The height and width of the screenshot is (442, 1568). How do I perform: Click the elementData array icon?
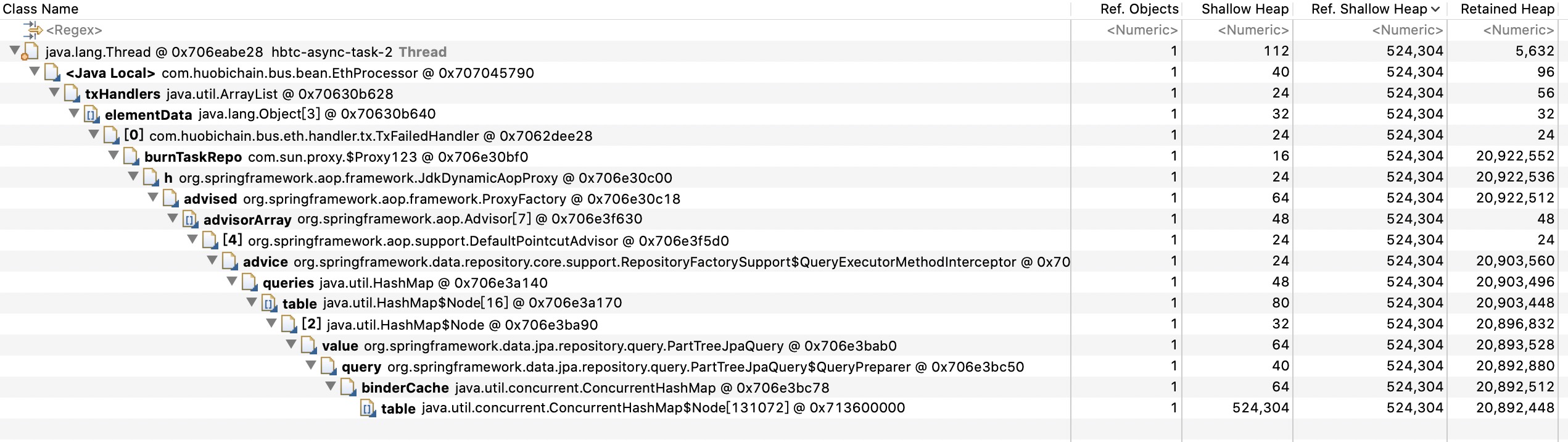(91, 115)
